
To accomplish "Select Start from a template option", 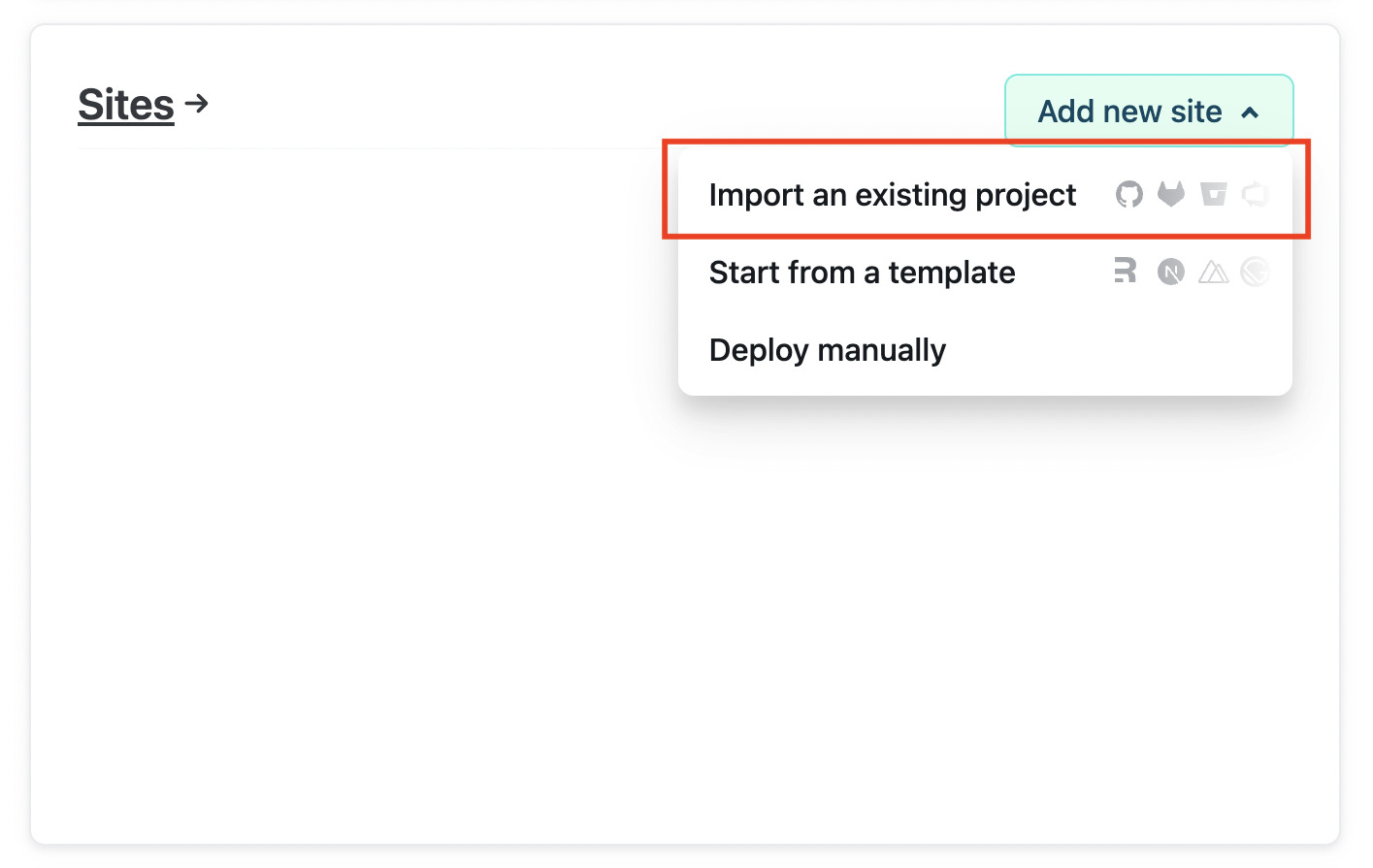I will [985, 273].
